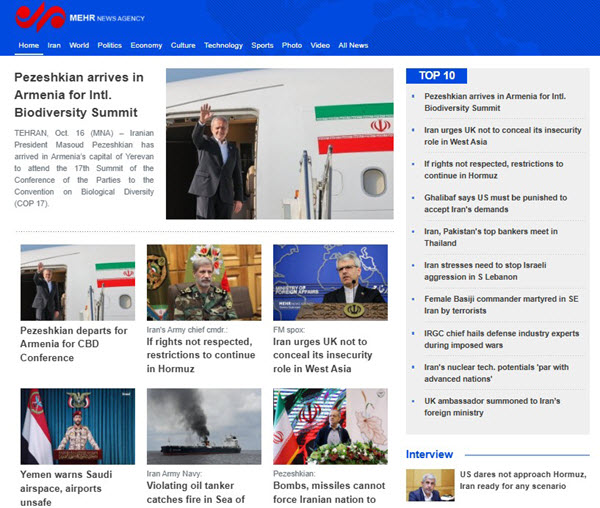
Task: Click the 'FM spox:' label
Action: (x=289, y=330)
